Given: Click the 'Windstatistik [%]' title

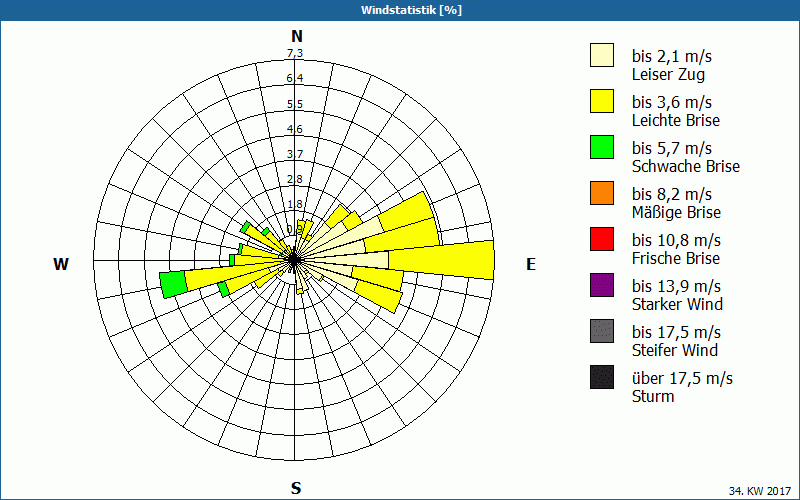Looking at the screenshot, I should (x=411, y=10).
